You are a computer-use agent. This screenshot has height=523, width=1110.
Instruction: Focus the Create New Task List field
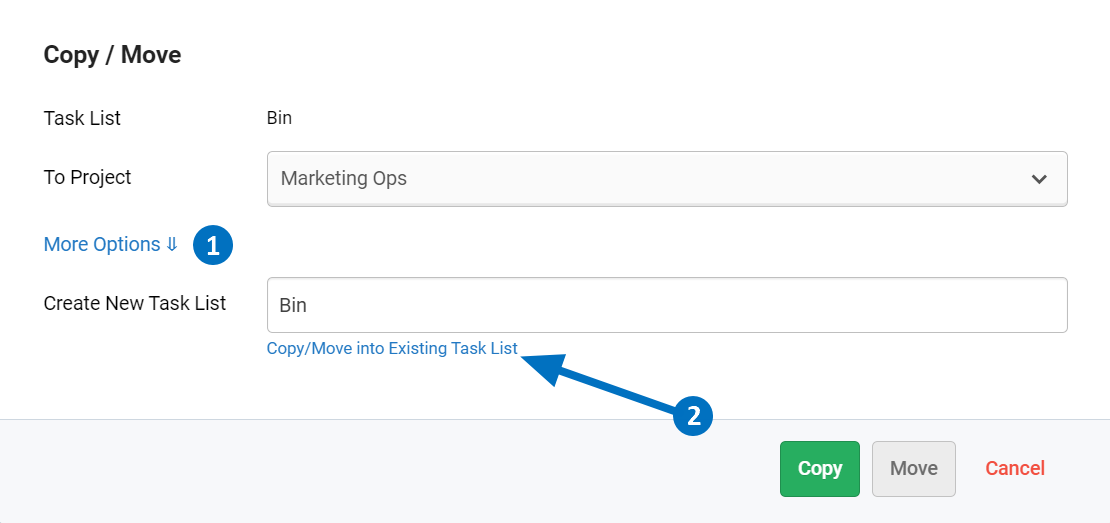tap(666, 305)
